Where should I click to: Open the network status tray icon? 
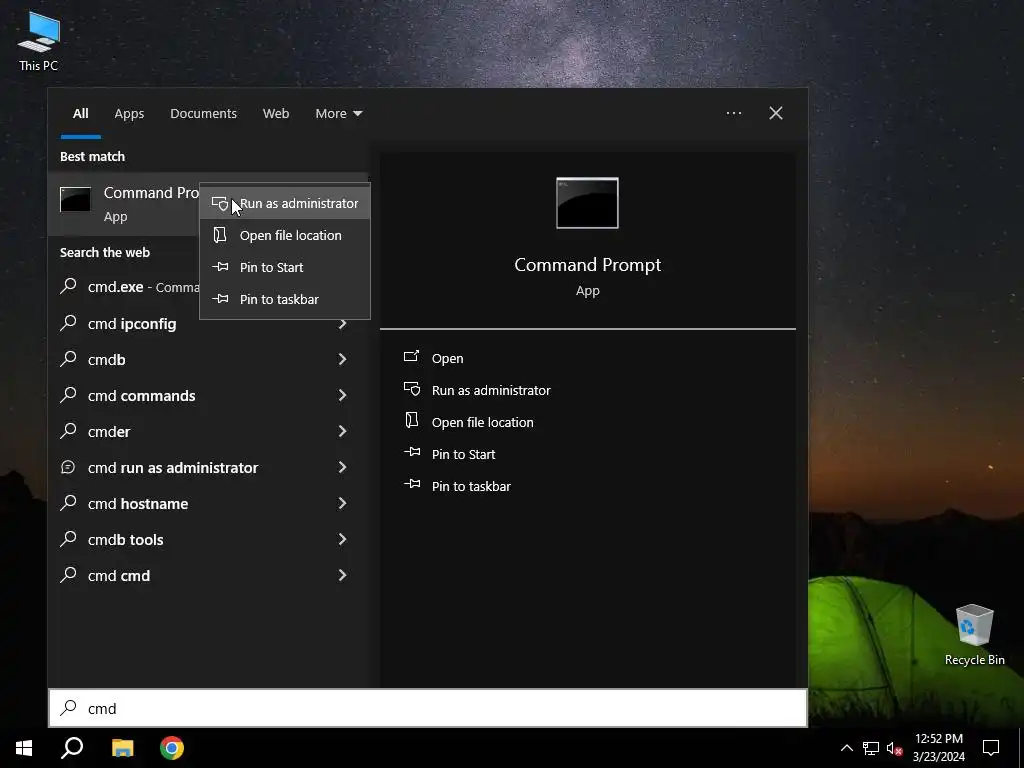pyautogui.click(x=871, y=748)
